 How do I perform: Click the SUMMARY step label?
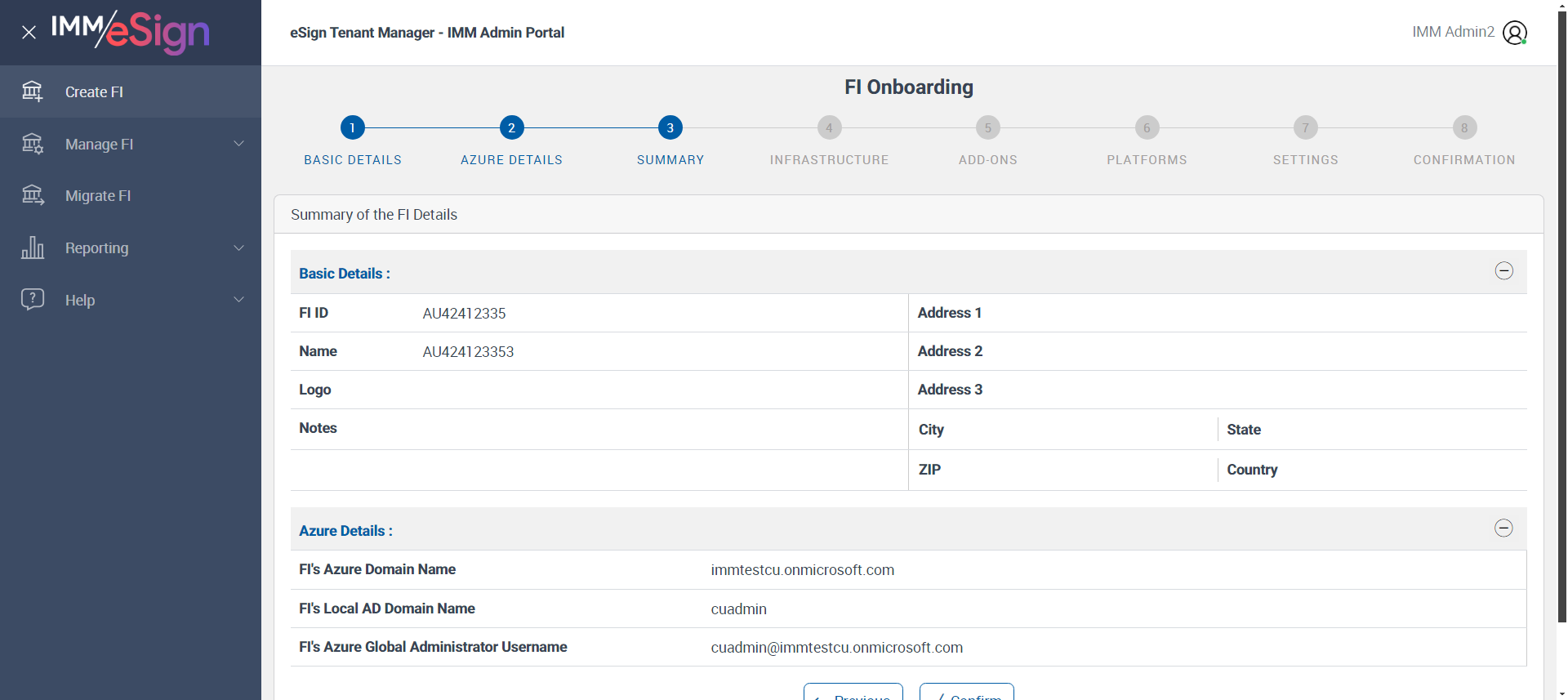(670, 160)
